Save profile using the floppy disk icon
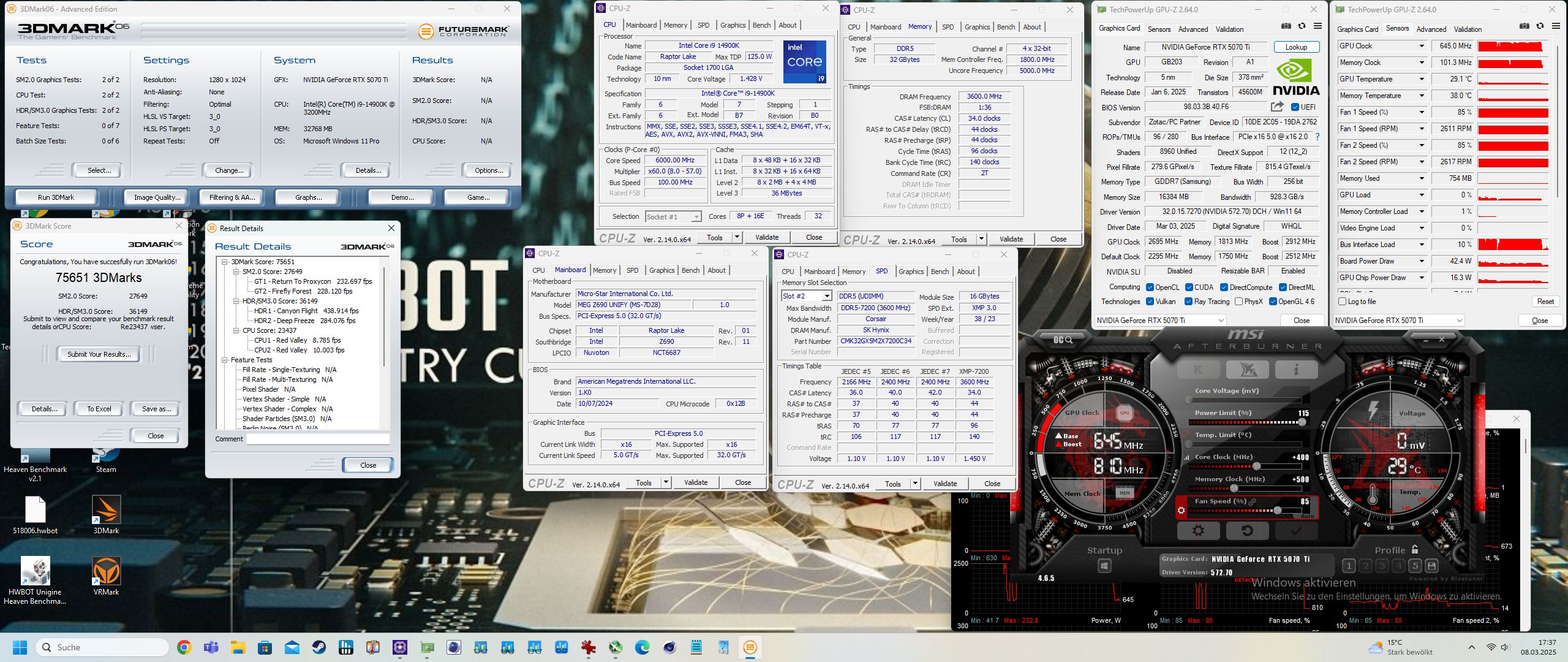Screen dimensions: 1568x662 tap(1431, 565)
